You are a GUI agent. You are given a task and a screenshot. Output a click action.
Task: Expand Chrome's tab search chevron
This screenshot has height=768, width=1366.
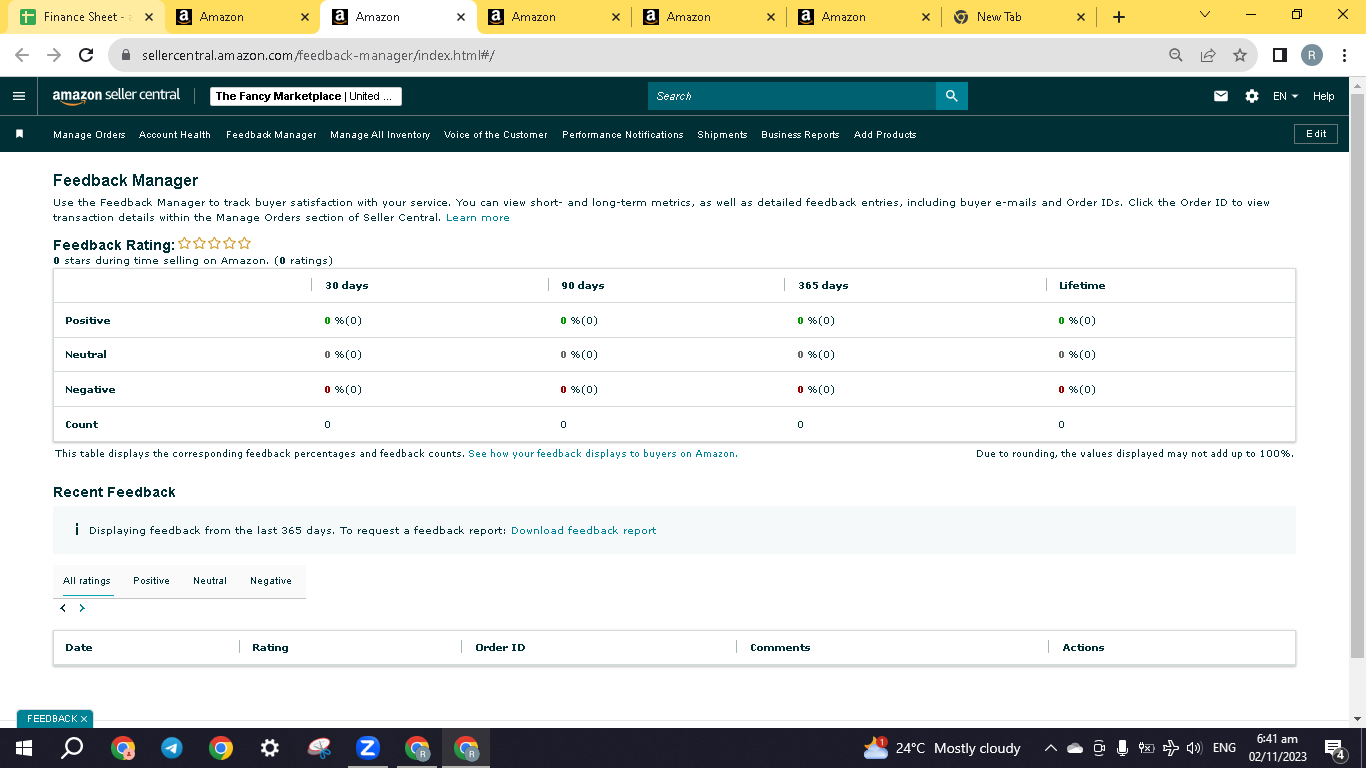1204,15
